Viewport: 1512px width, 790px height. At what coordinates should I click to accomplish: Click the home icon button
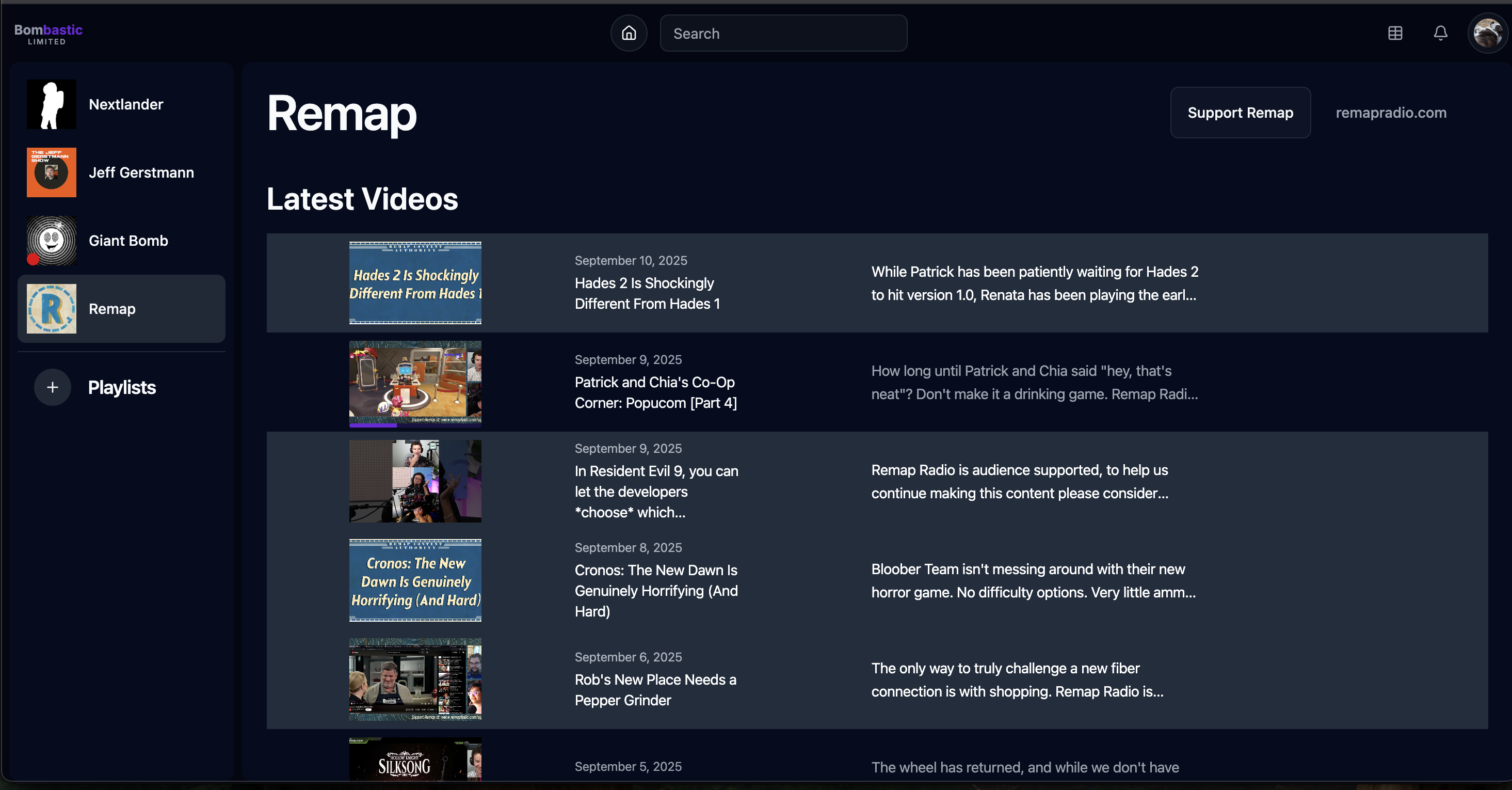[x=629, y=33]
